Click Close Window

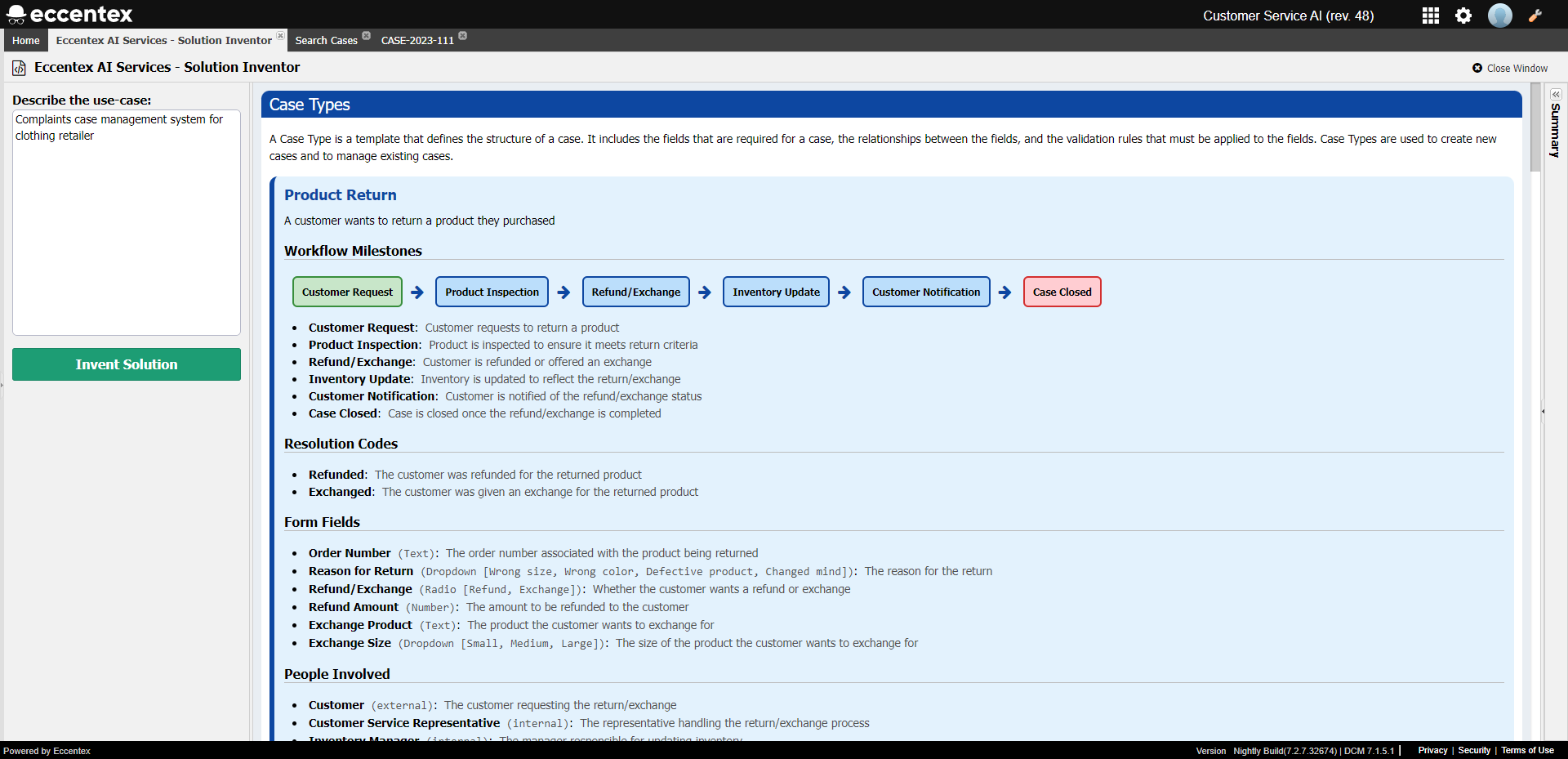click(x=1509, y=68)
